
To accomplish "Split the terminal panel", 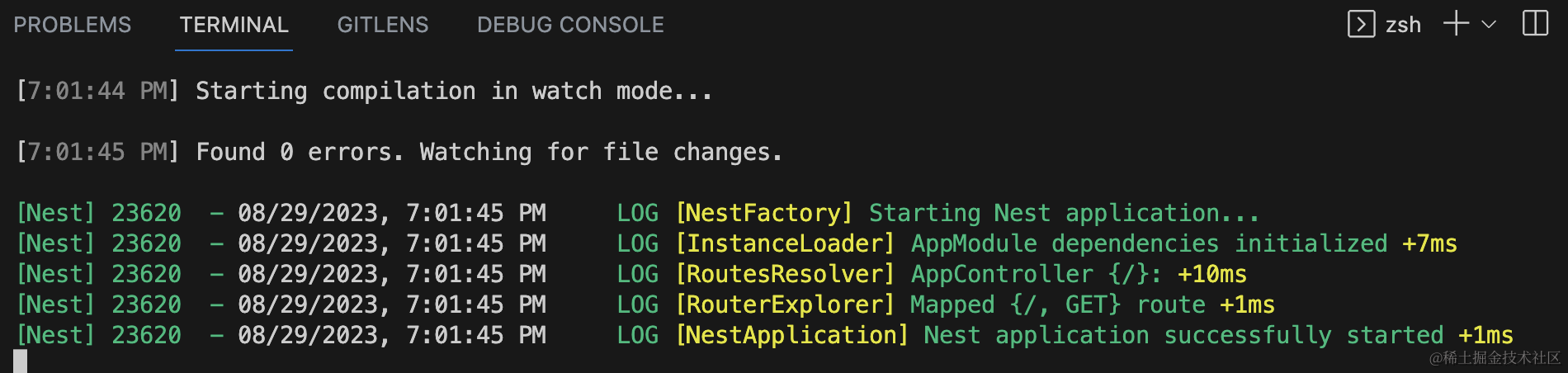I will [1535, 24].
